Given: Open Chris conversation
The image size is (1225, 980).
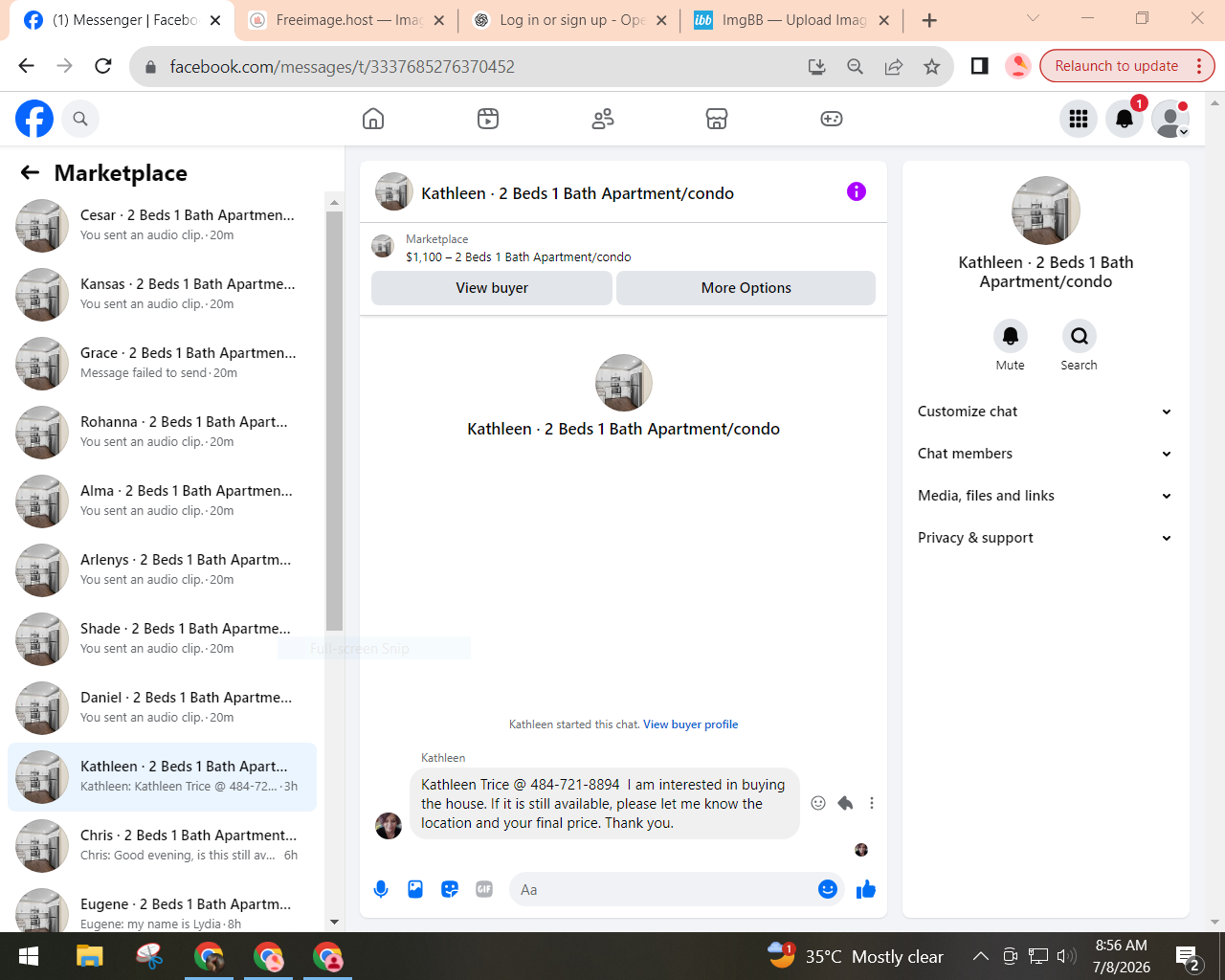Looking at the screenshot, I should (x=162, y=846).
